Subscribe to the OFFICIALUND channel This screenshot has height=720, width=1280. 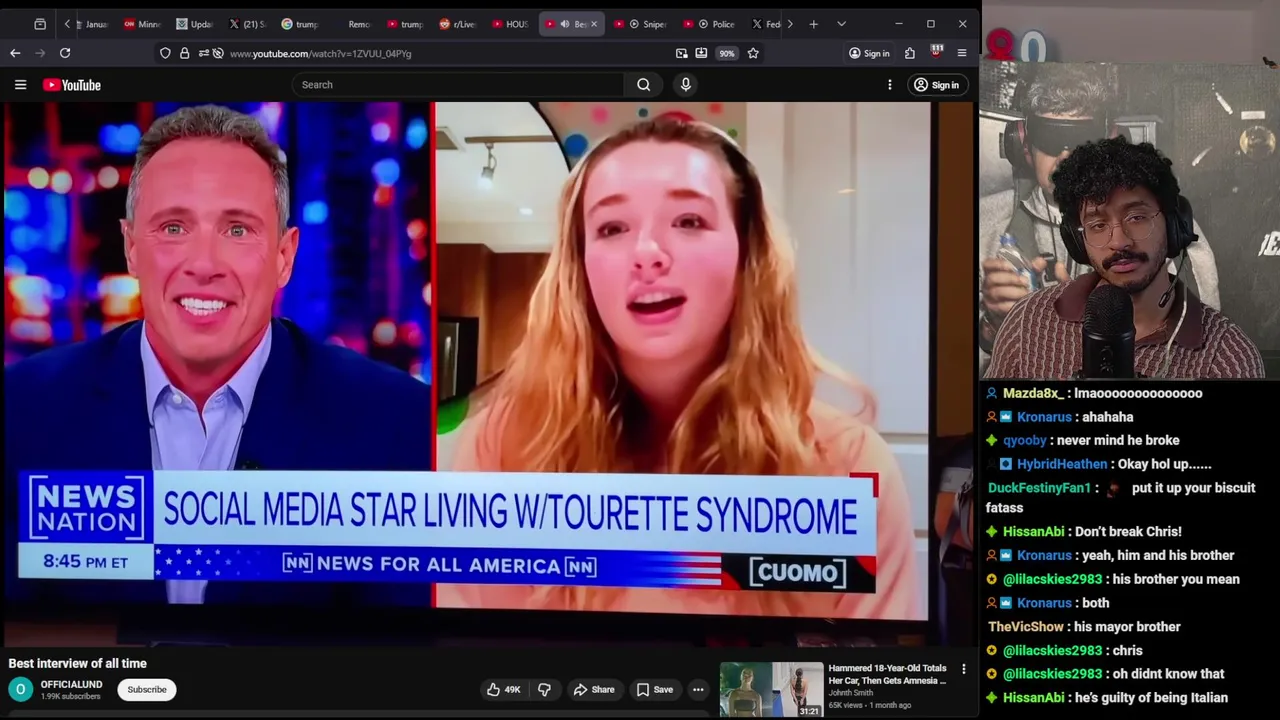click(x=147, y=690)
